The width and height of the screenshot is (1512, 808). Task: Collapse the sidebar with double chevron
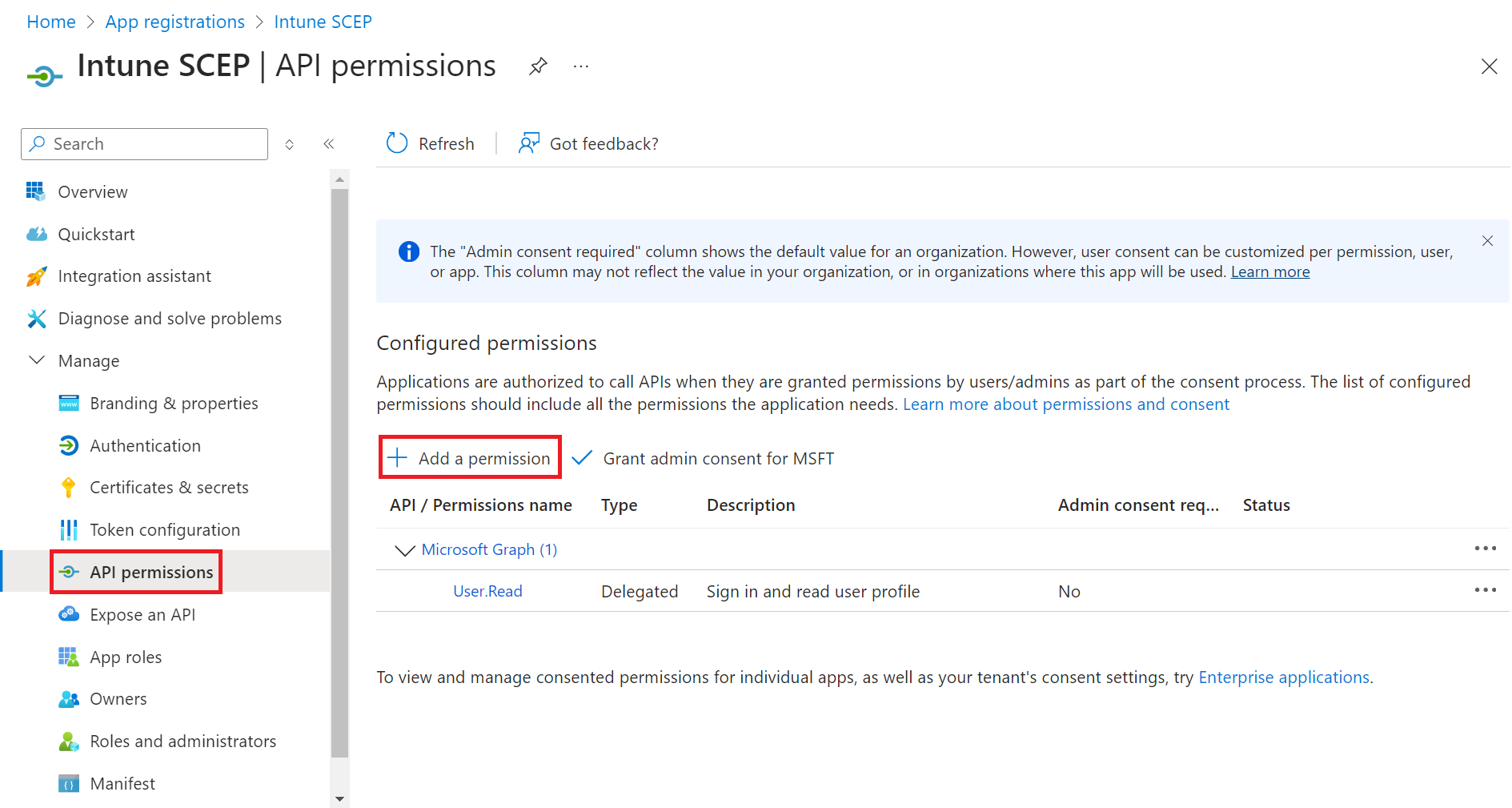328,144
